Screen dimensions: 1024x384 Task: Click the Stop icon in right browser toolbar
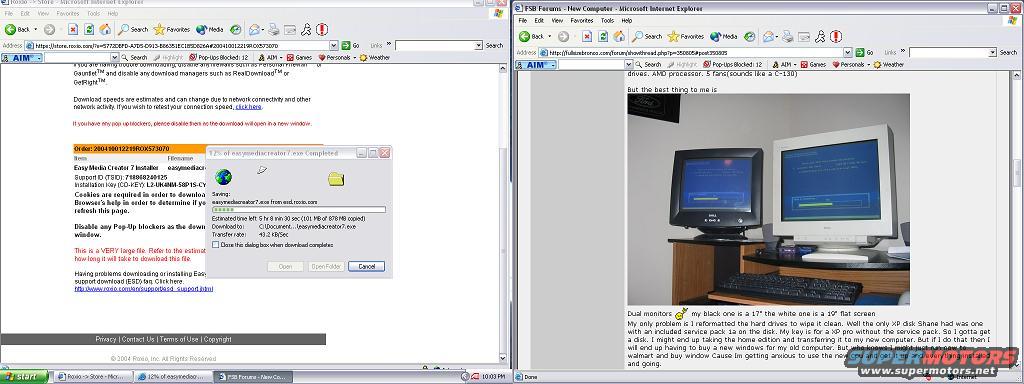(586, 37)
